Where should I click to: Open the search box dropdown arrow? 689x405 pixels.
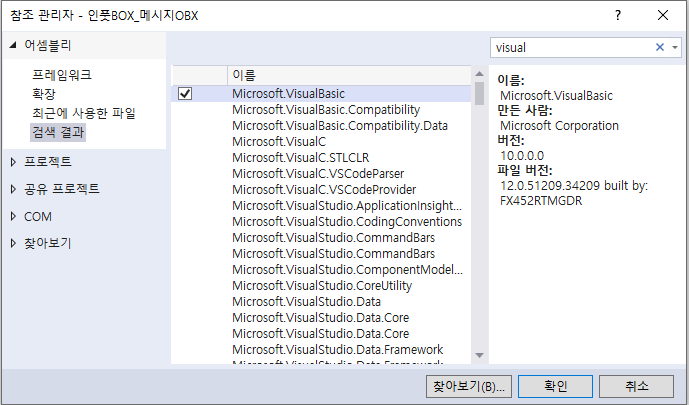674,47
